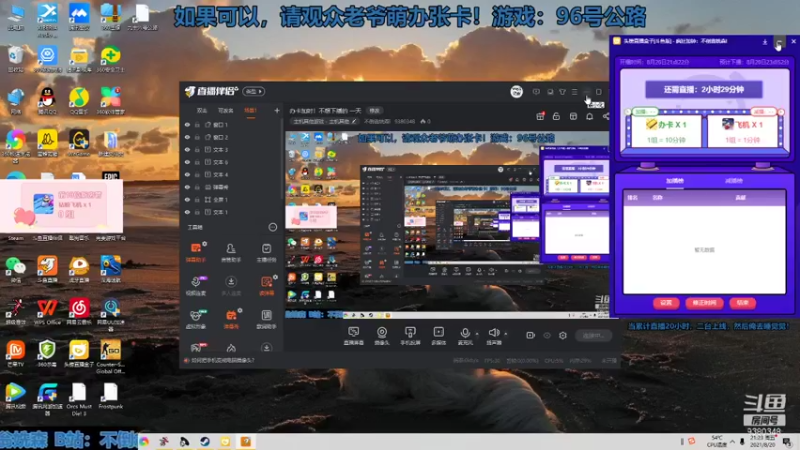Toggle visibility of the 文本 1 source
This screenshot has width=800, height=450.
point(187,212)
